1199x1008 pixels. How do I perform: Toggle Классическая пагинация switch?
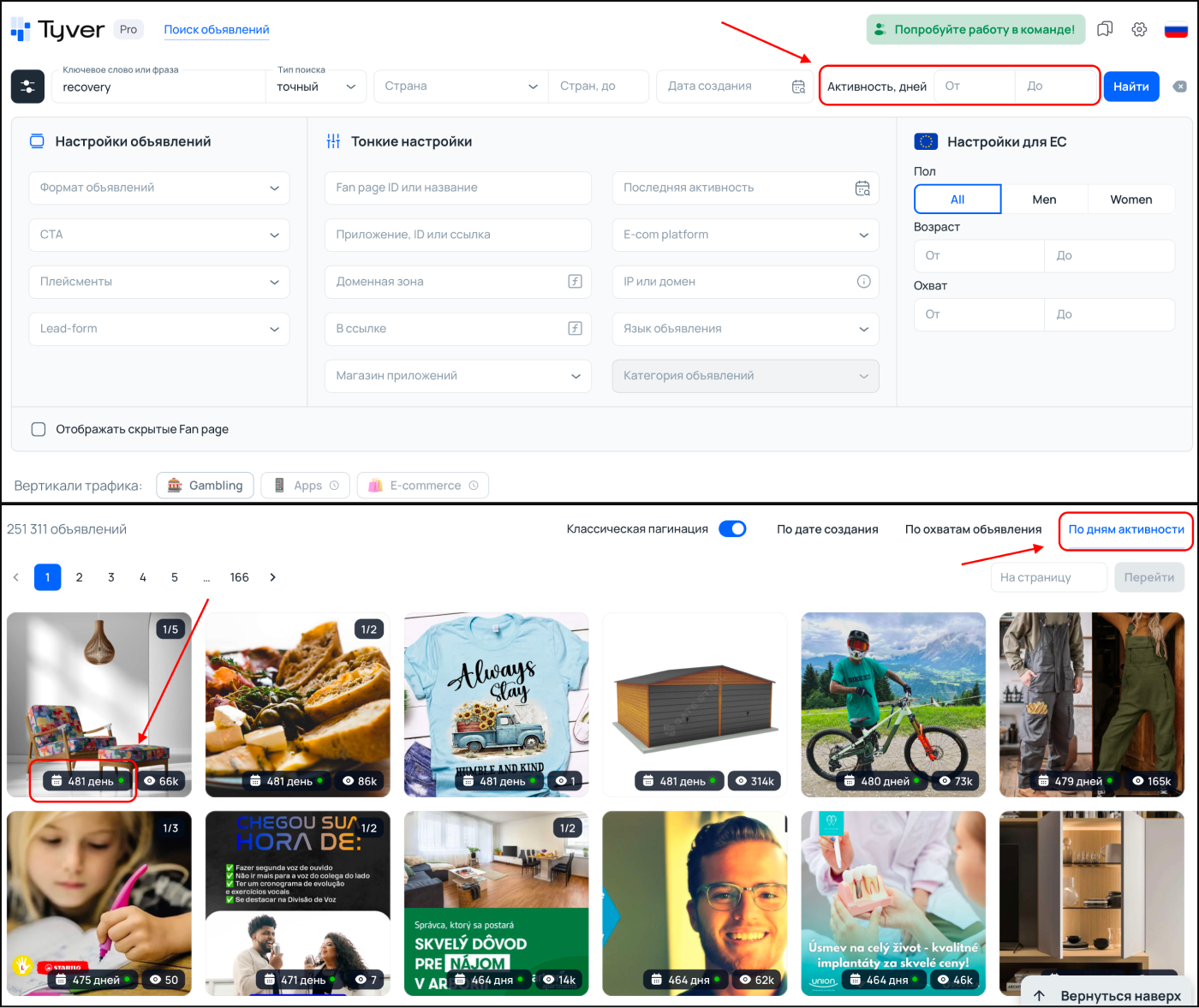732,529
